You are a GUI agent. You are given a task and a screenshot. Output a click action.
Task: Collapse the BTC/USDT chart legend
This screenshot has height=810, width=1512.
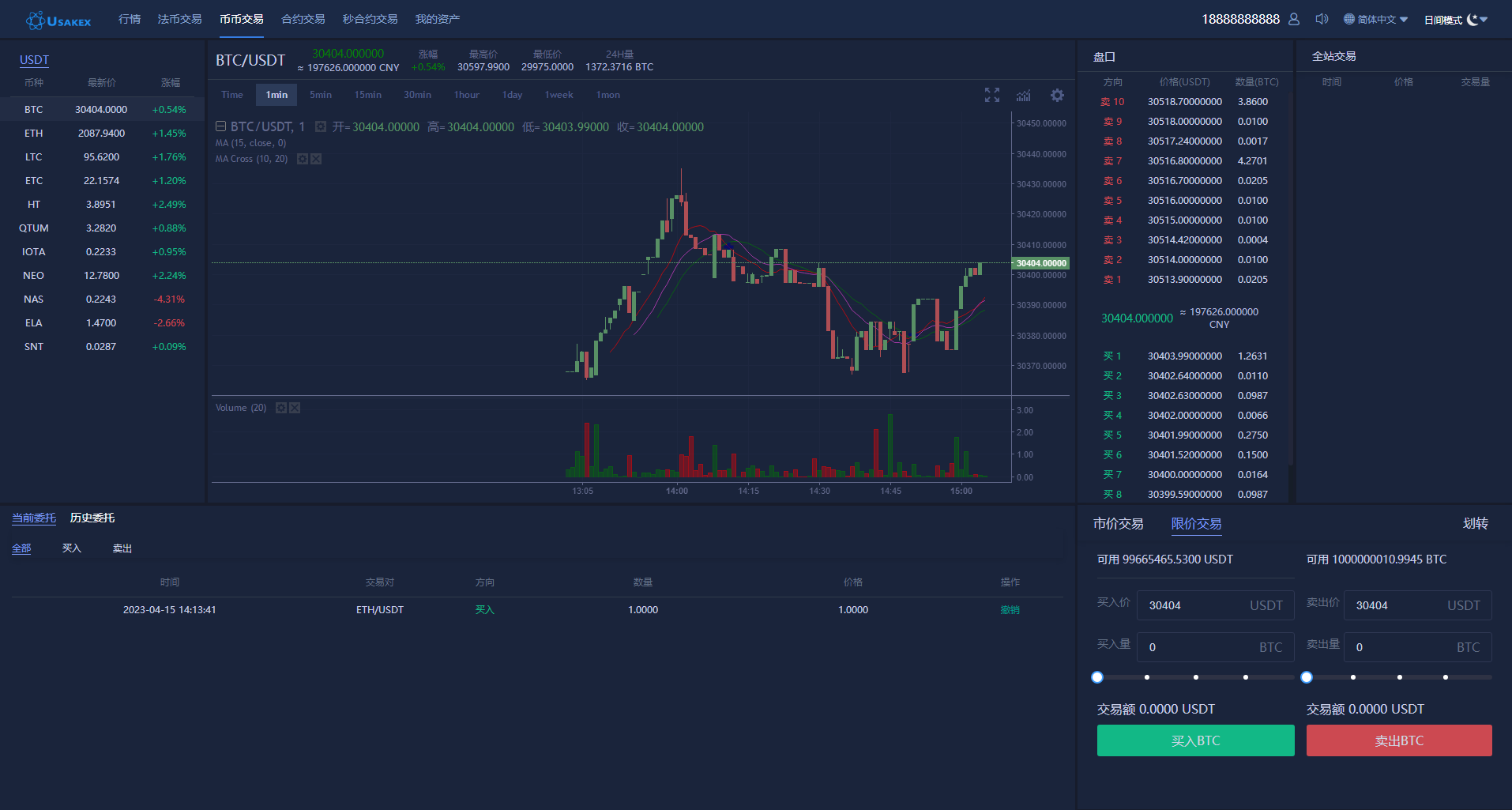pyautogui.click(x=221, y=126)
